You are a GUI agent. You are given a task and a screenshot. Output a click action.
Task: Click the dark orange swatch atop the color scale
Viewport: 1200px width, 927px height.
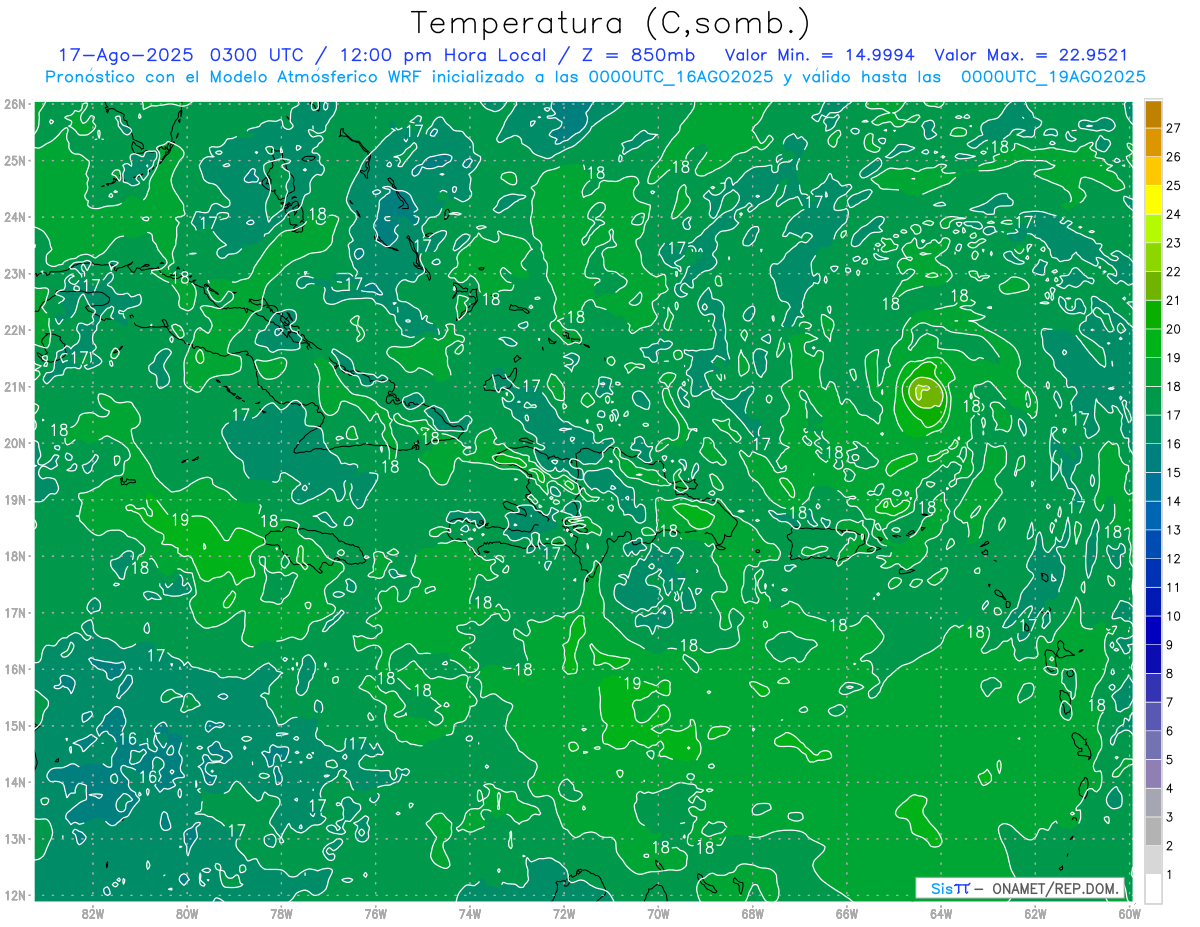pos(1153,115)
